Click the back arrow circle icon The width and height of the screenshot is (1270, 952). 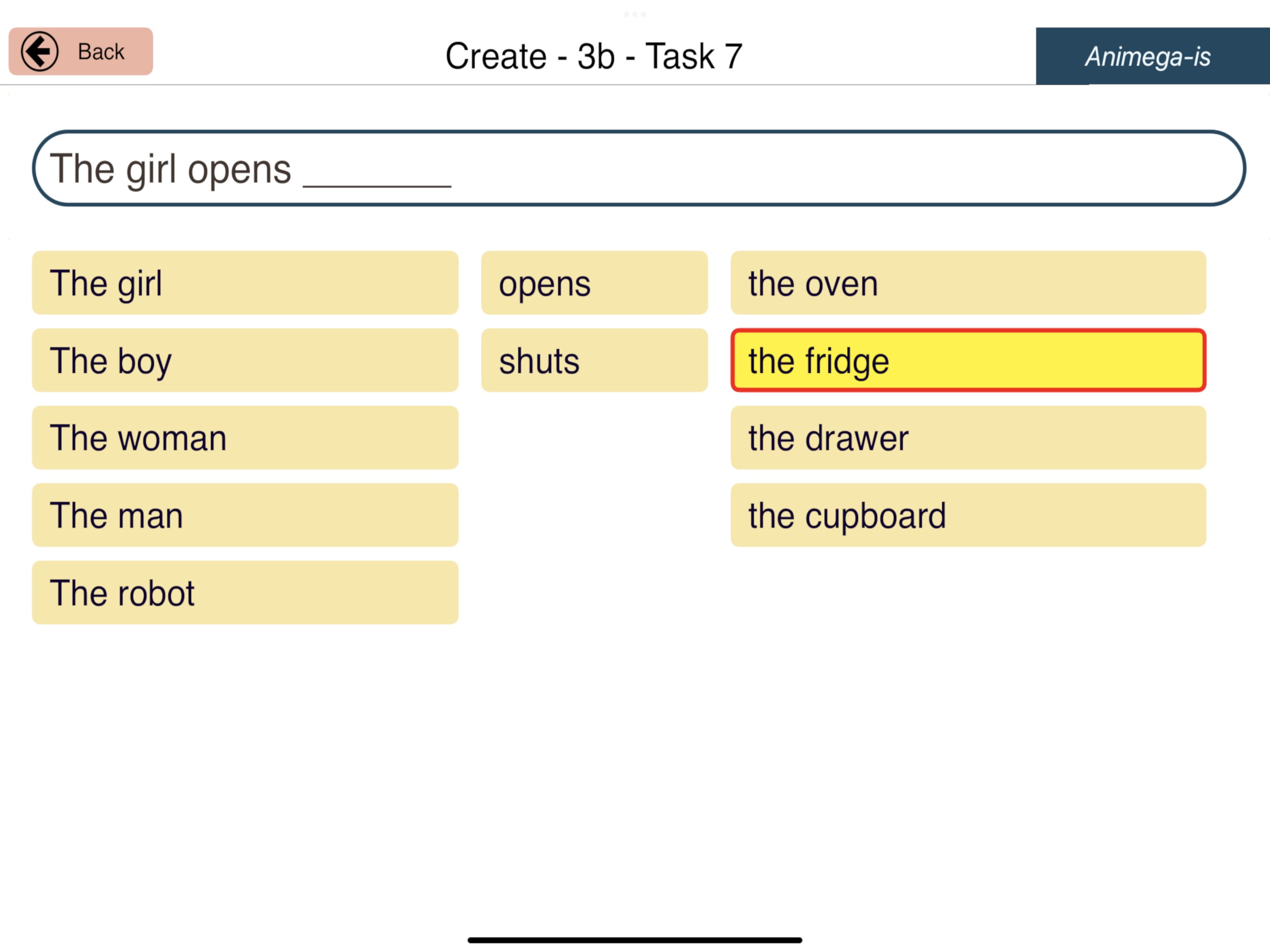point(40,52)
